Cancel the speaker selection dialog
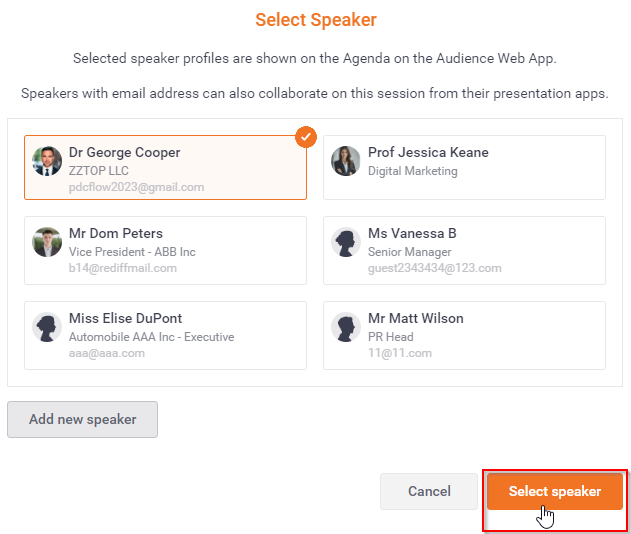This screenshot has width=631, height=534. [x=429, y=491]
